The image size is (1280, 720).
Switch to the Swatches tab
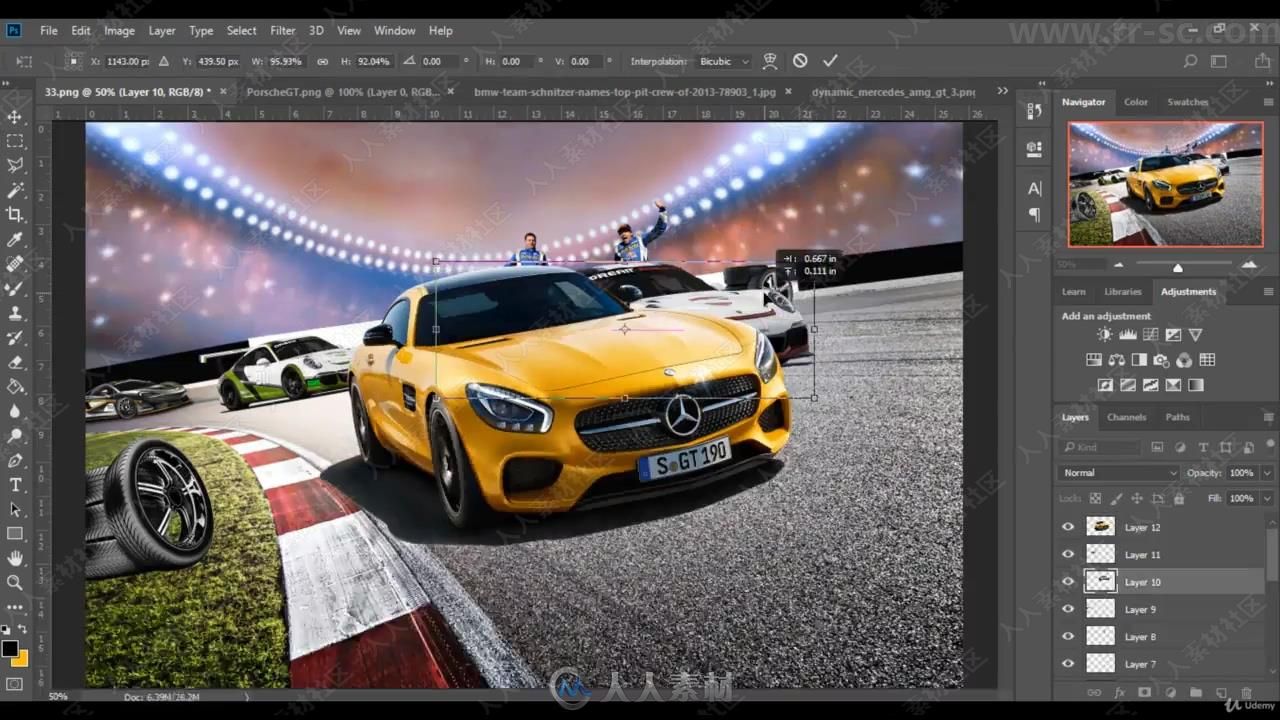(x=1187, y=102)
